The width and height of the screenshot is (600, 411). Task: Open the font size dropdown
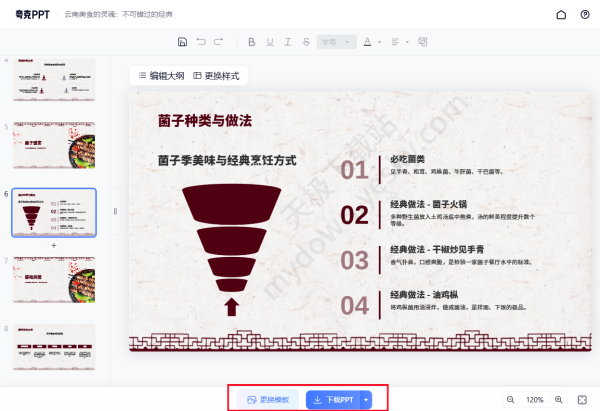[x=334, y=42]
